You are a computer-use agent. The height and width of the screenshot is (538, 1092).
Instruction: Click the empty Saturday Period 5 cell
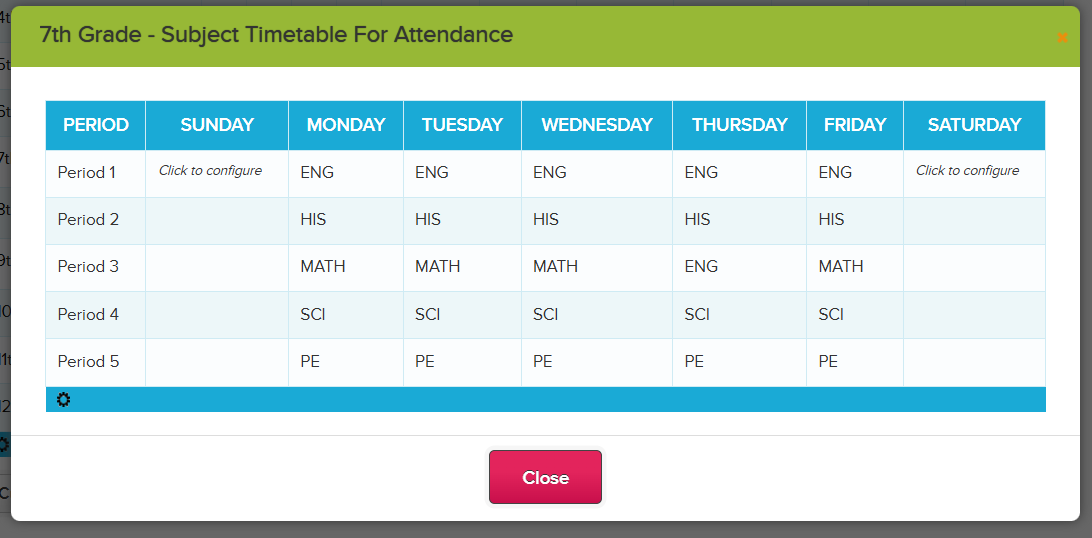tap(974, 362)
